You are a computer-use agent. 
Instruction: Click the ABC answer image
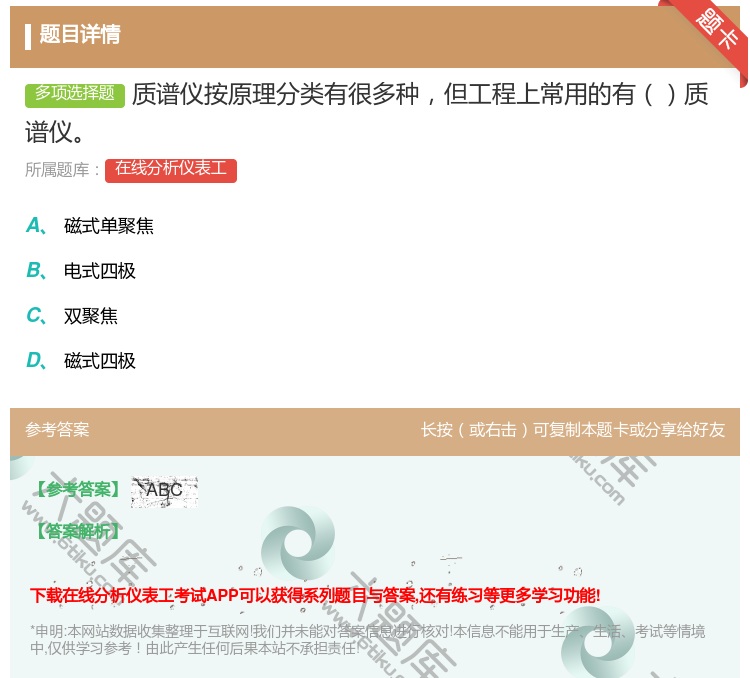(x=164, y=491)
